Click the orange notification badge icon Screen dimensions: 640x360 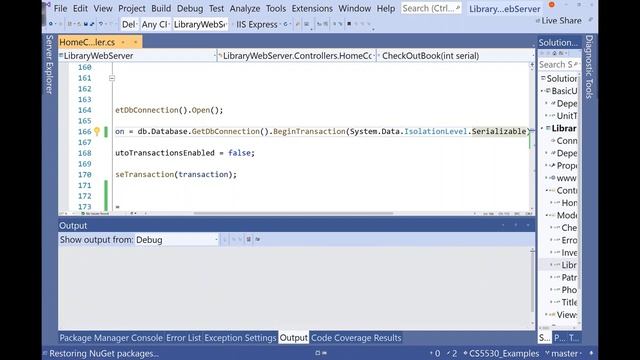(551, 5)
